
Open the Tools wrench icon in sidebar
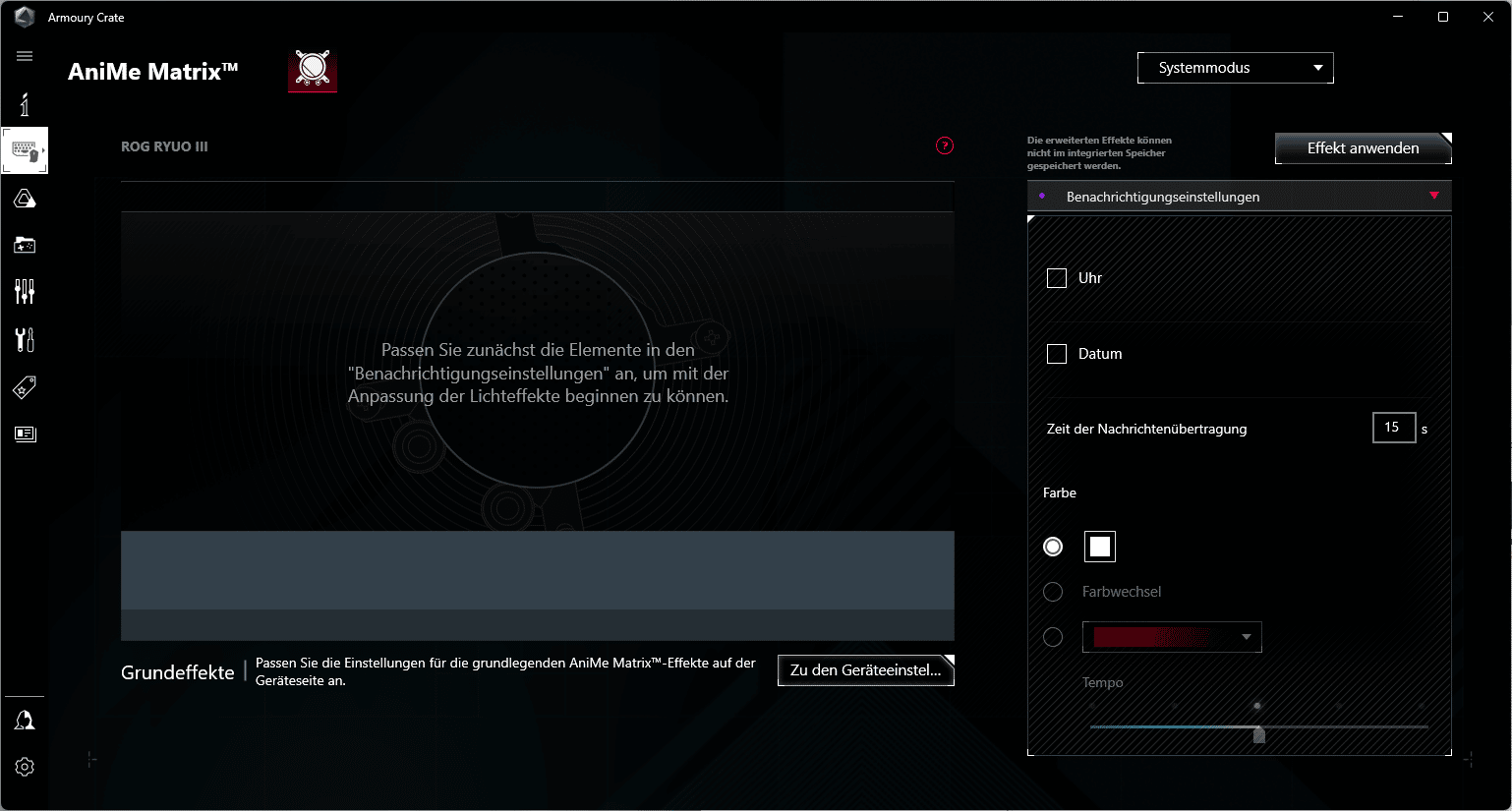25,339
